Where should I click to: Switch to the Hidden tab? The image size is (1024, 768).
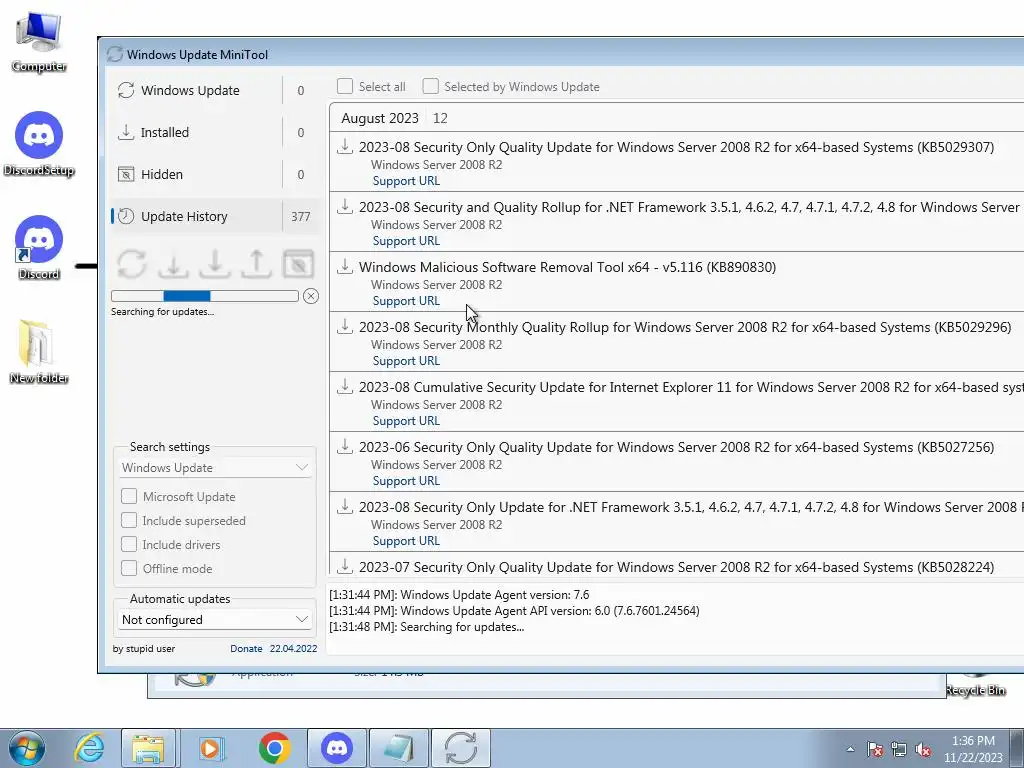216,174
